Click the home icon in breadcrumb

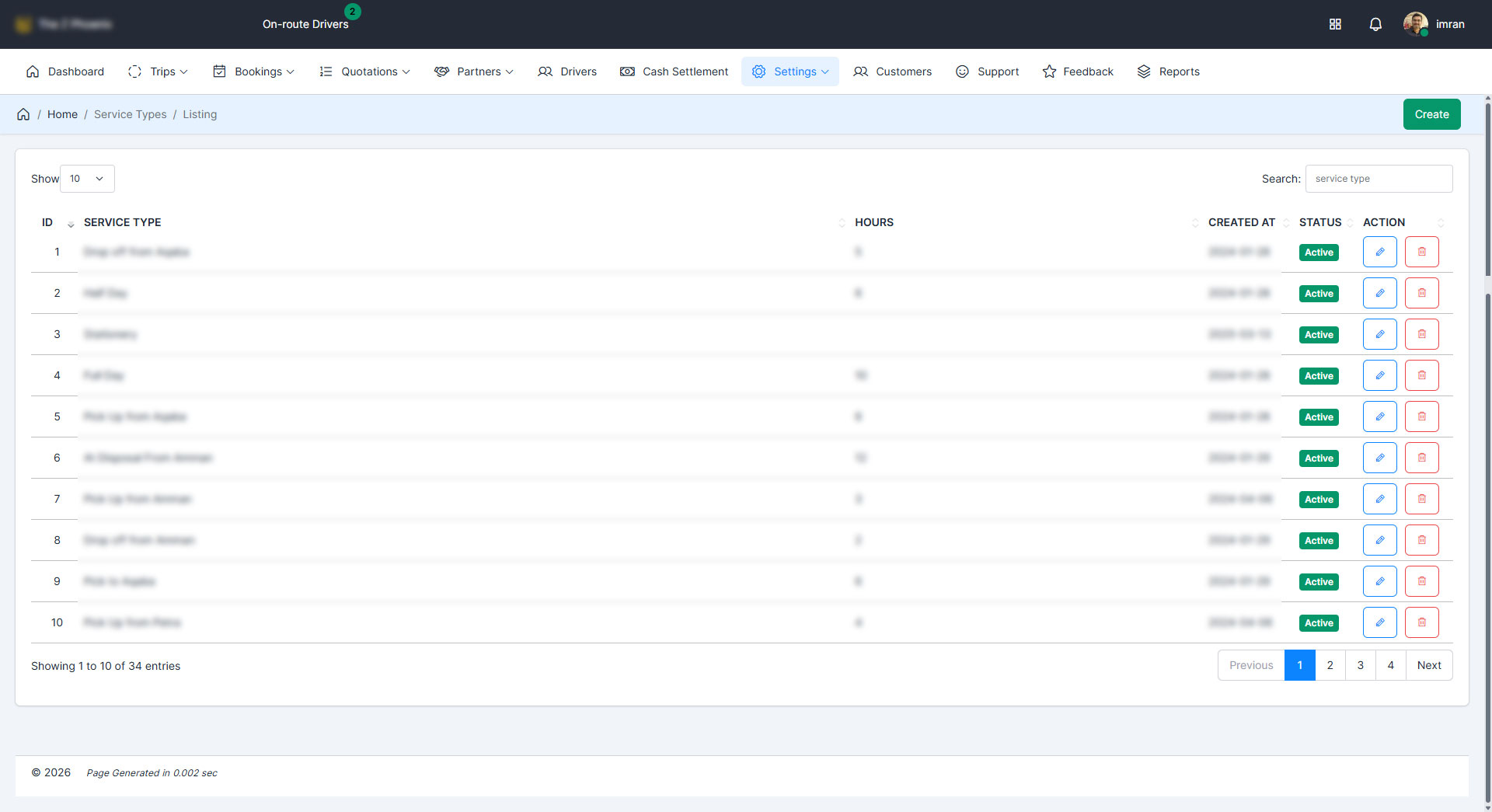(x=23, y=114)
